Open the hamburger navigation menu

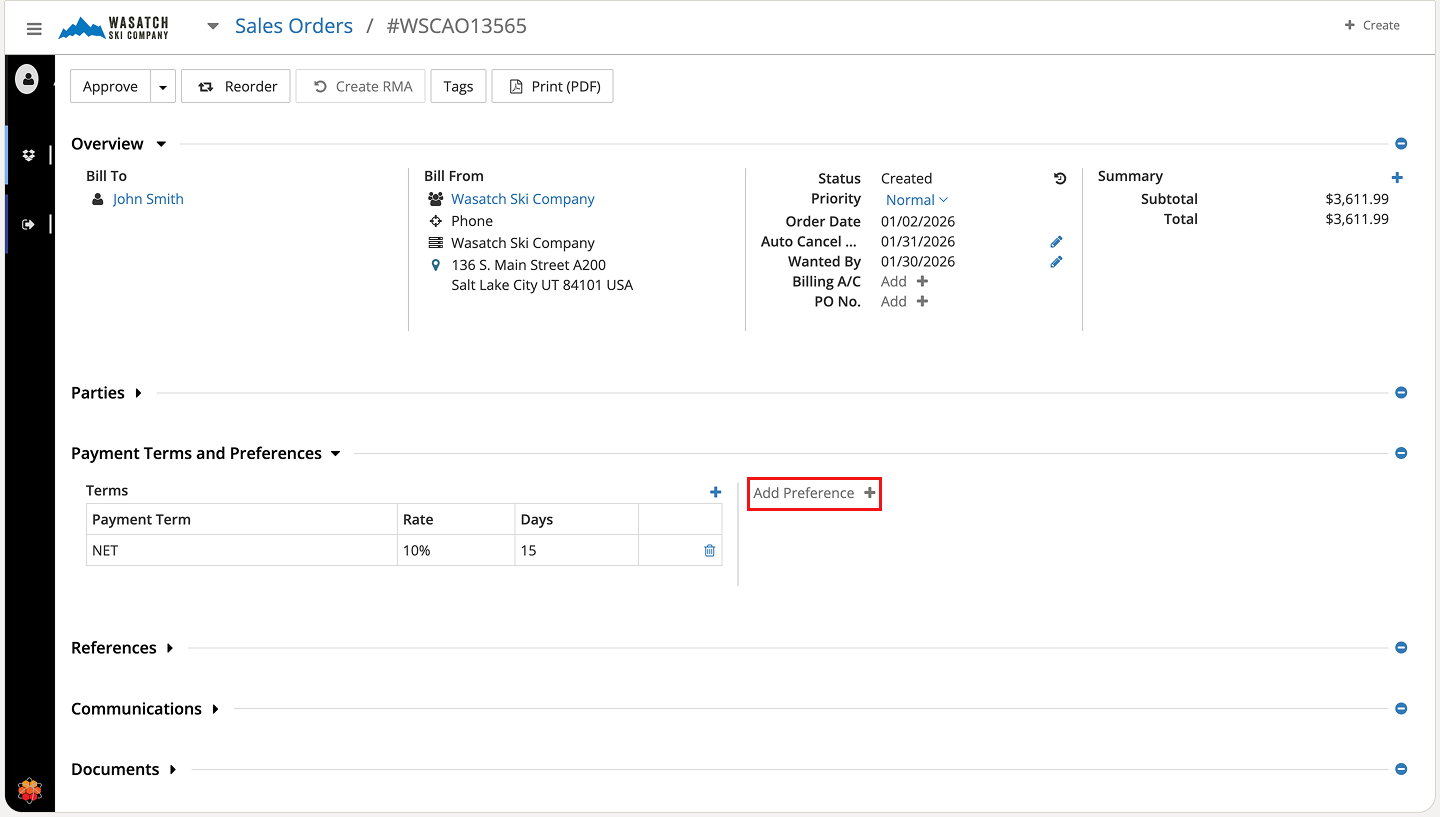[x=34, y=28]
